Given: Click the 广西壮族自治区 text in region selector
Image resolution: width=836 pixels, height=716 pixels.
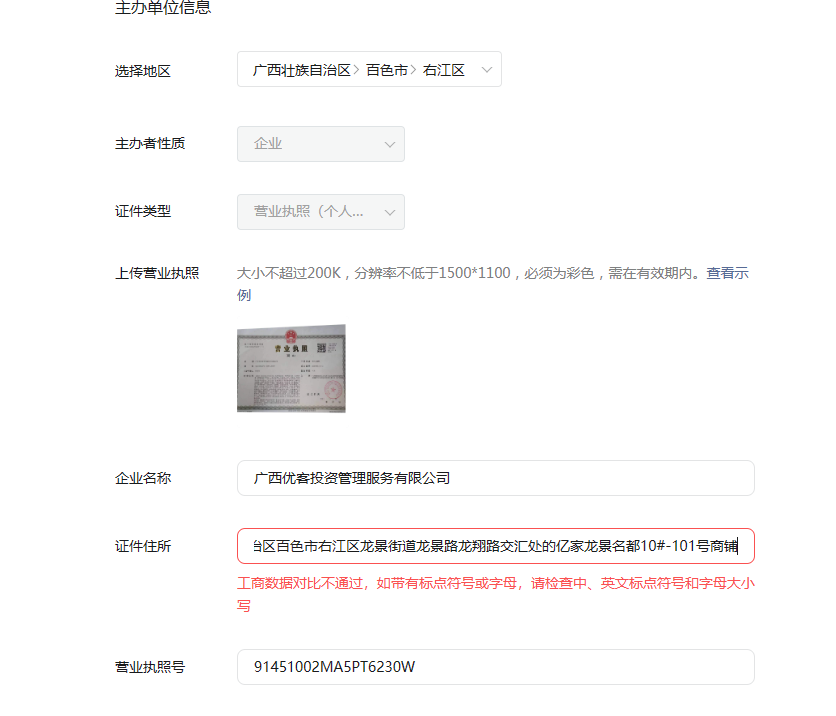Looking at the screenshot, I should click(x=302, y=70).
